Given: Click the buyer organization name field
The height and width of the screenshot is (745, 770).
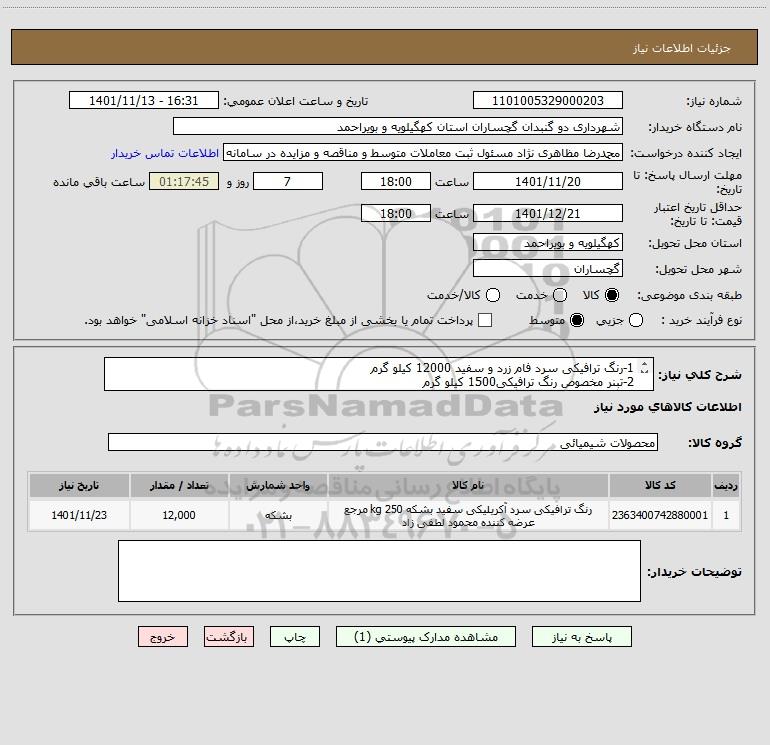Looking at the screenshot, I should click(398, 127).
